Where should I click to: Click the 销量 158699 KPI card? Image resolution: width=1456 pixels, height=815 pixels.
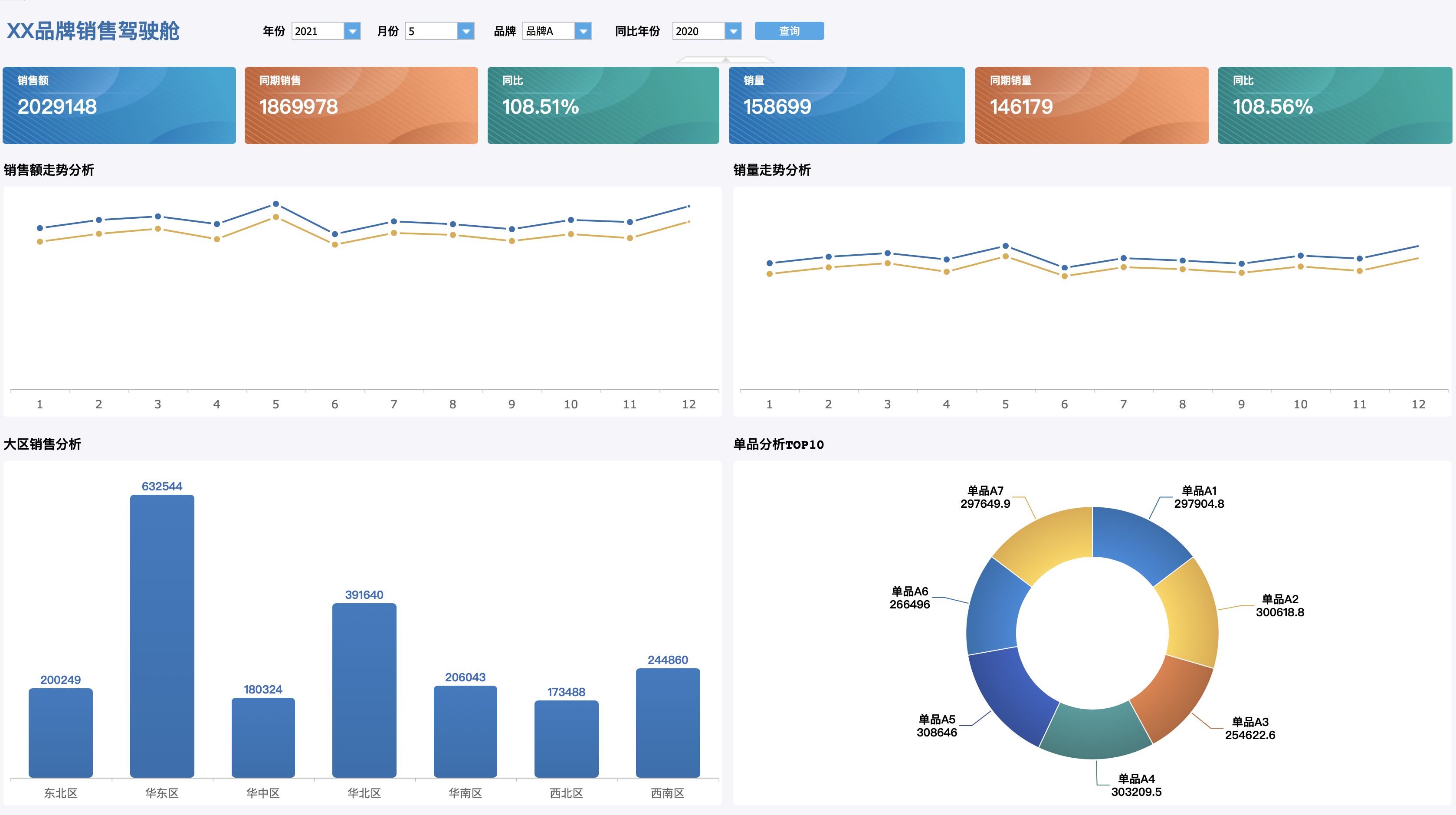(846, 106)
